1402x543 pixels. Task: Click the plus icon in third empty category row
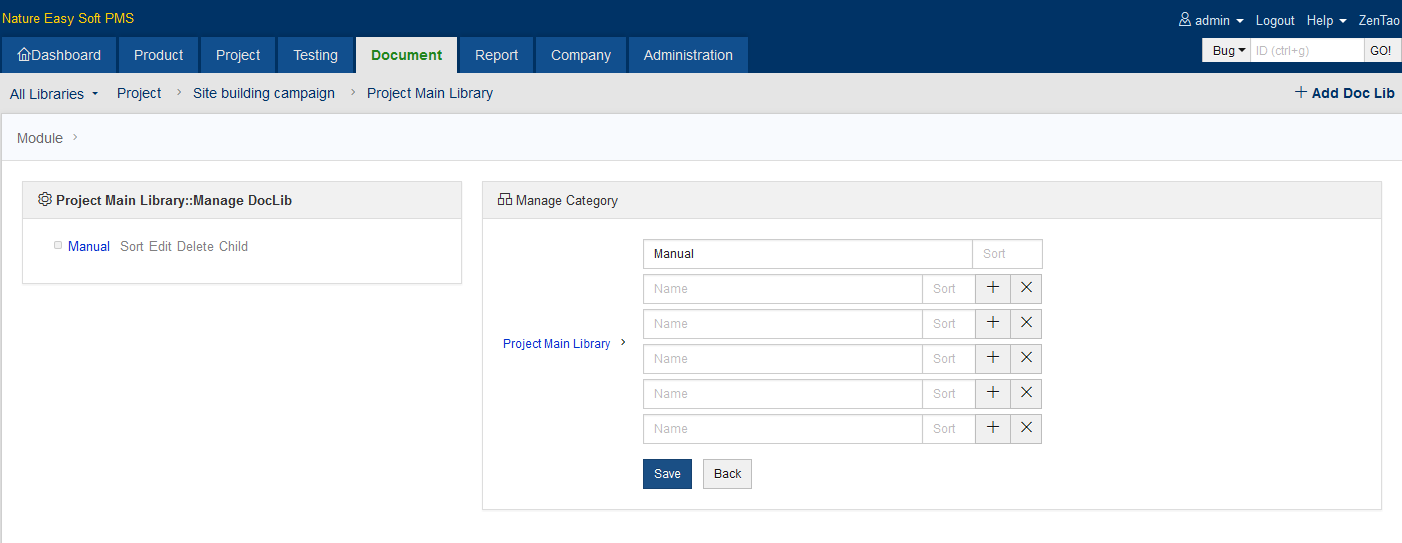(992, 359)
